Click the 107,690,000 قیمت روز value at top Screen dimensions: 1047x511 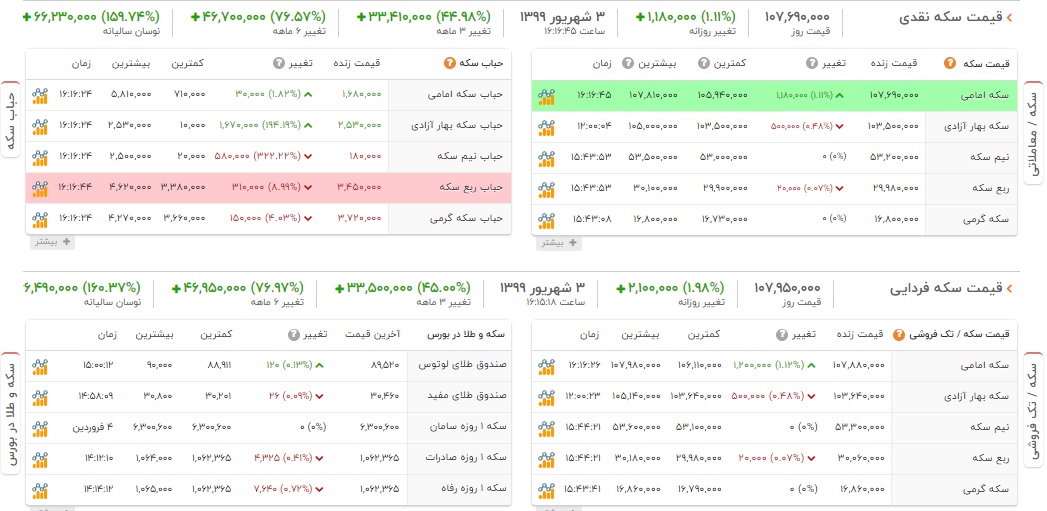pyautogui.click(x=797, y=17)
